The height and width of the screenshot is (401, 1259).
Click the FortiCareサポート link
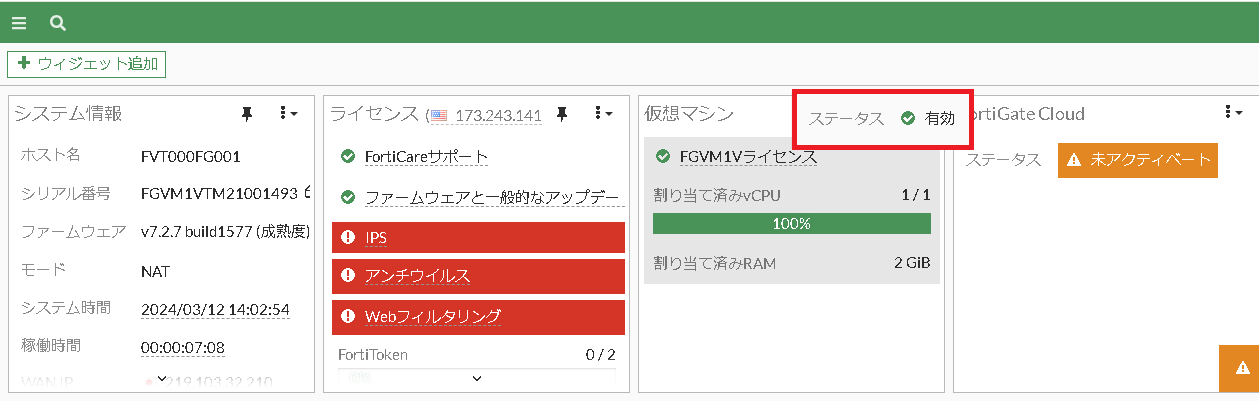click(x=427, y=156)
